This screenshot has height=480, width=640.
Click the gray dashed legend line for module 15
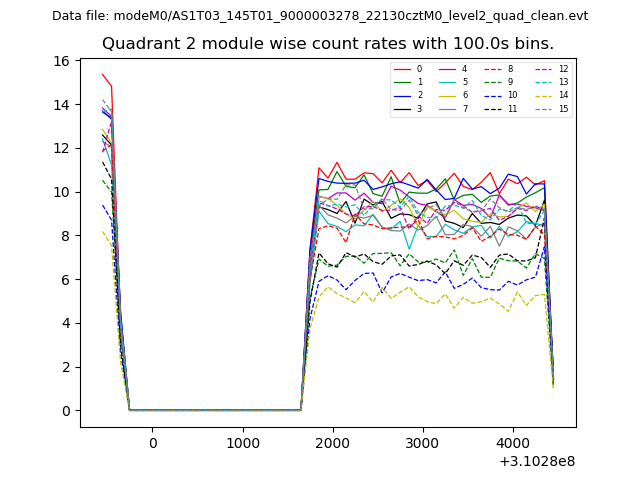click(543, 108)
